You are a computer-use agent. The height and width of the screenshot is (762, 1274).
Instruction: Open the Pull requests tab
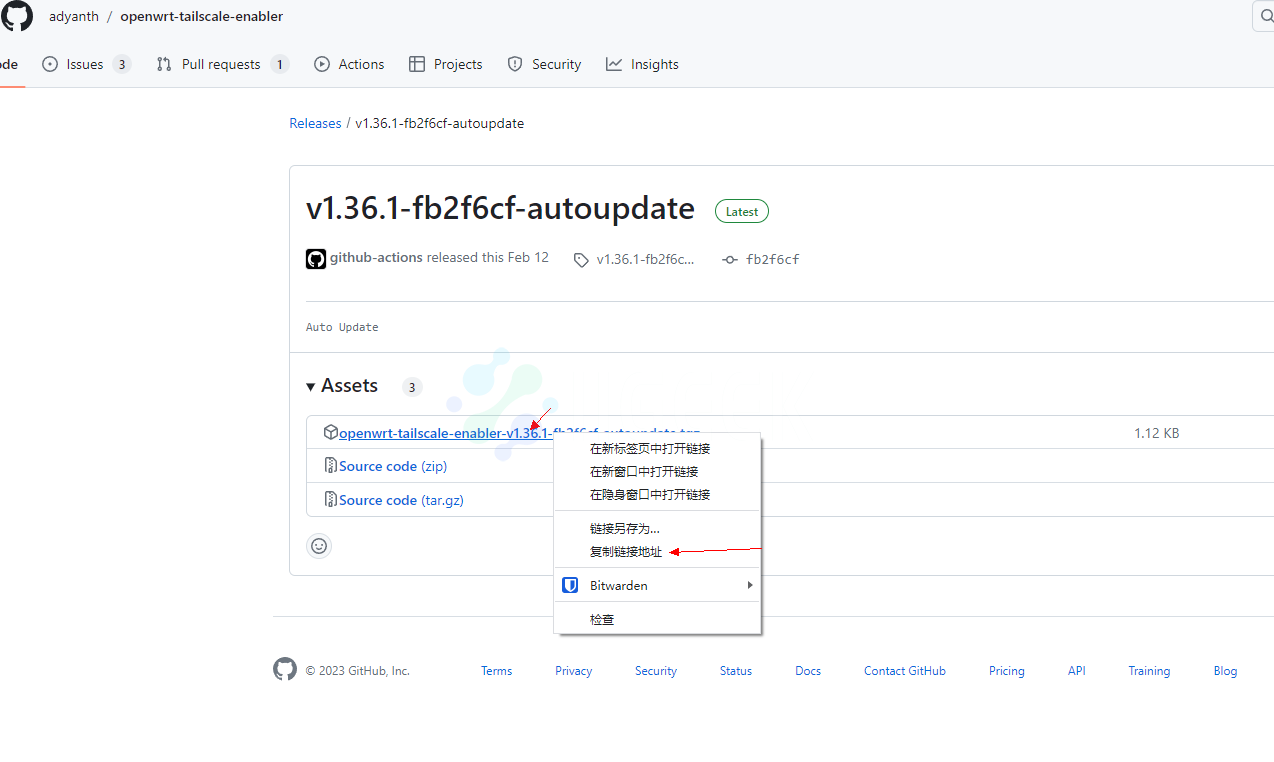[x=222, y=63]
